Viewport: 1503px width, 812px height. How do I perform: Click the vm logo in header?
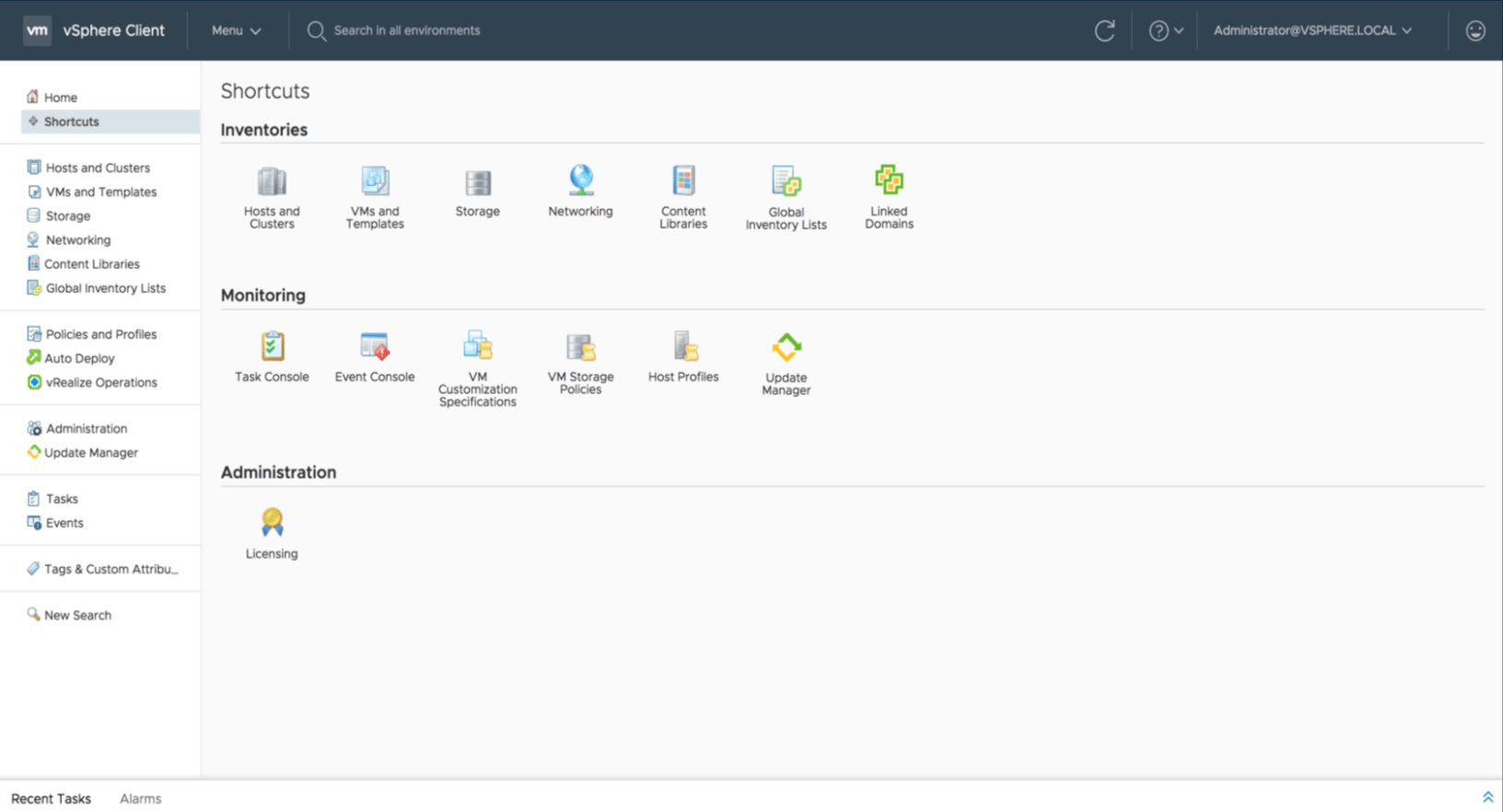[x=37, y=30]
